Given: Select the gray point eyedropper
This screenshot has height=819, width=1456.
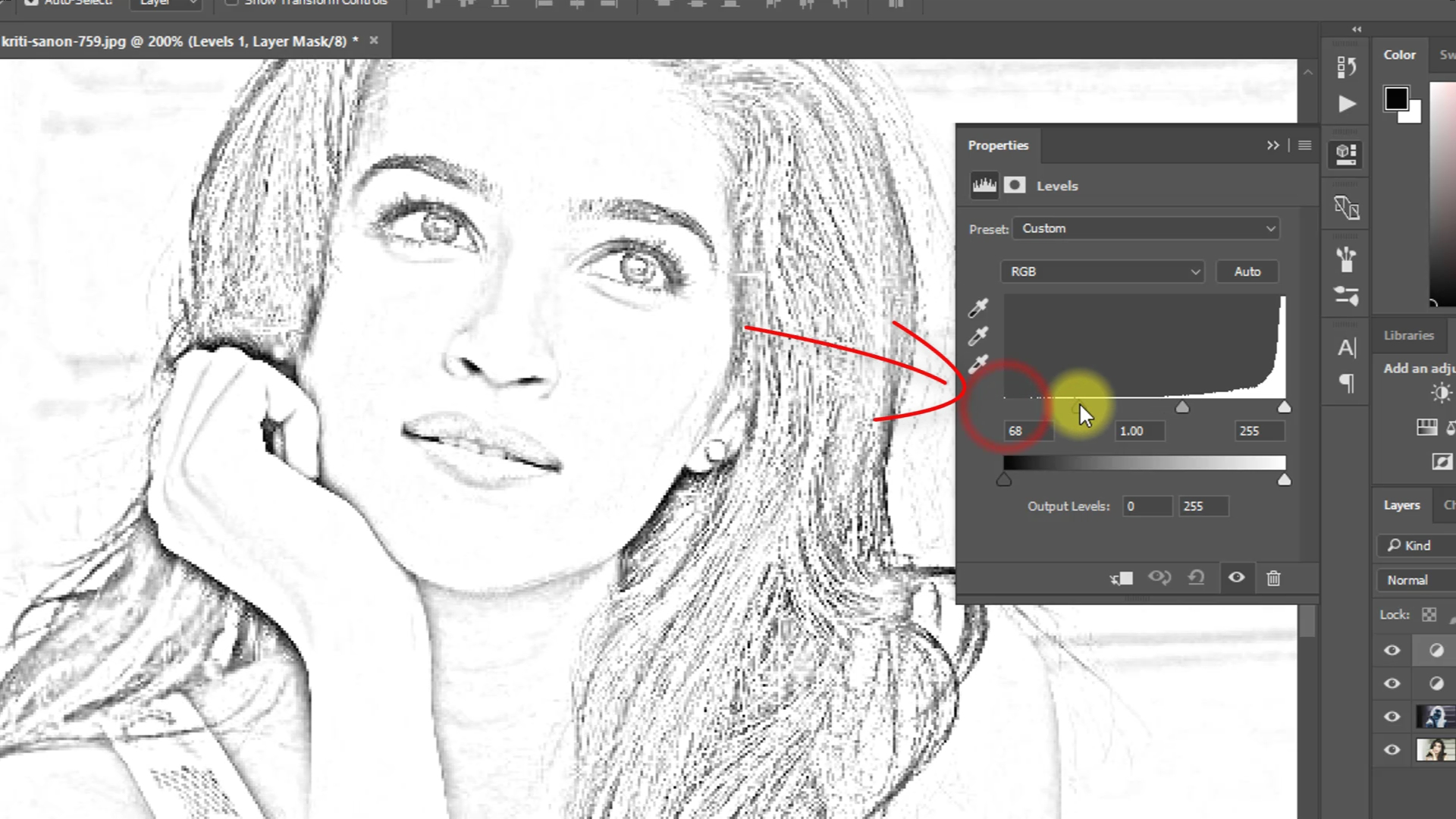Looking at the screenshot, I should (x=978, y=336).
